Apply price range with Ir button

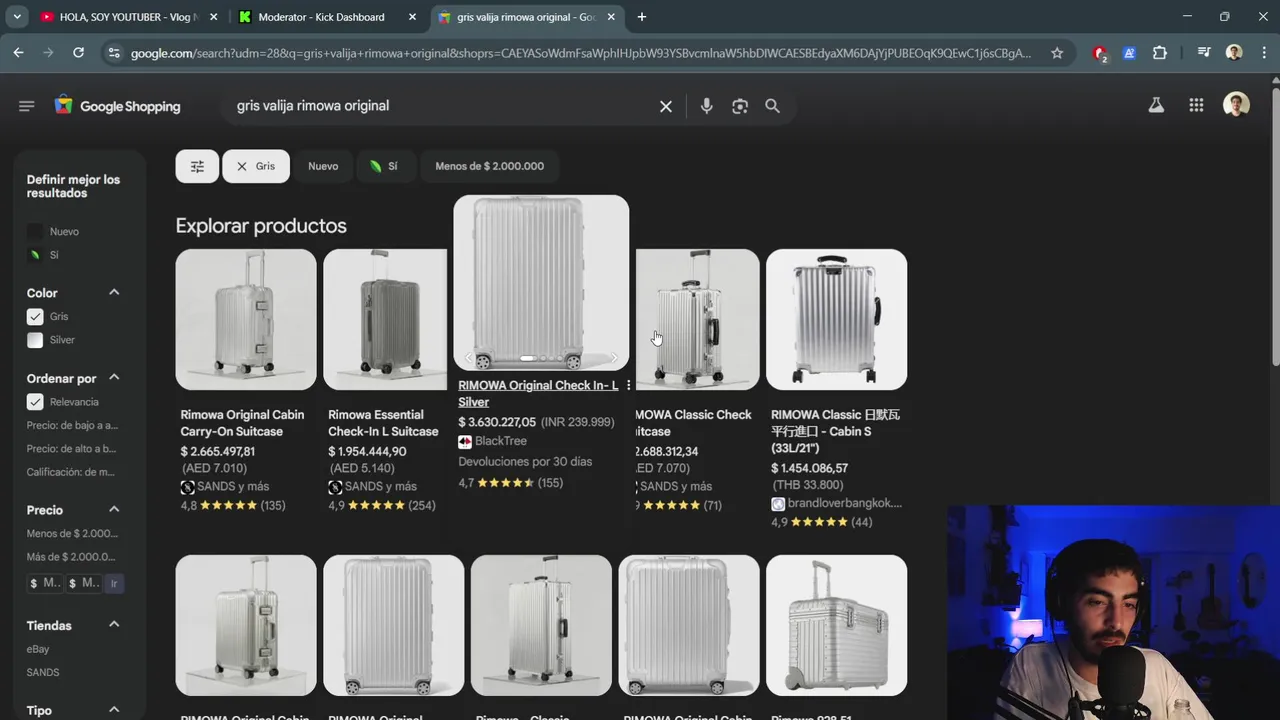click(114, 583)
